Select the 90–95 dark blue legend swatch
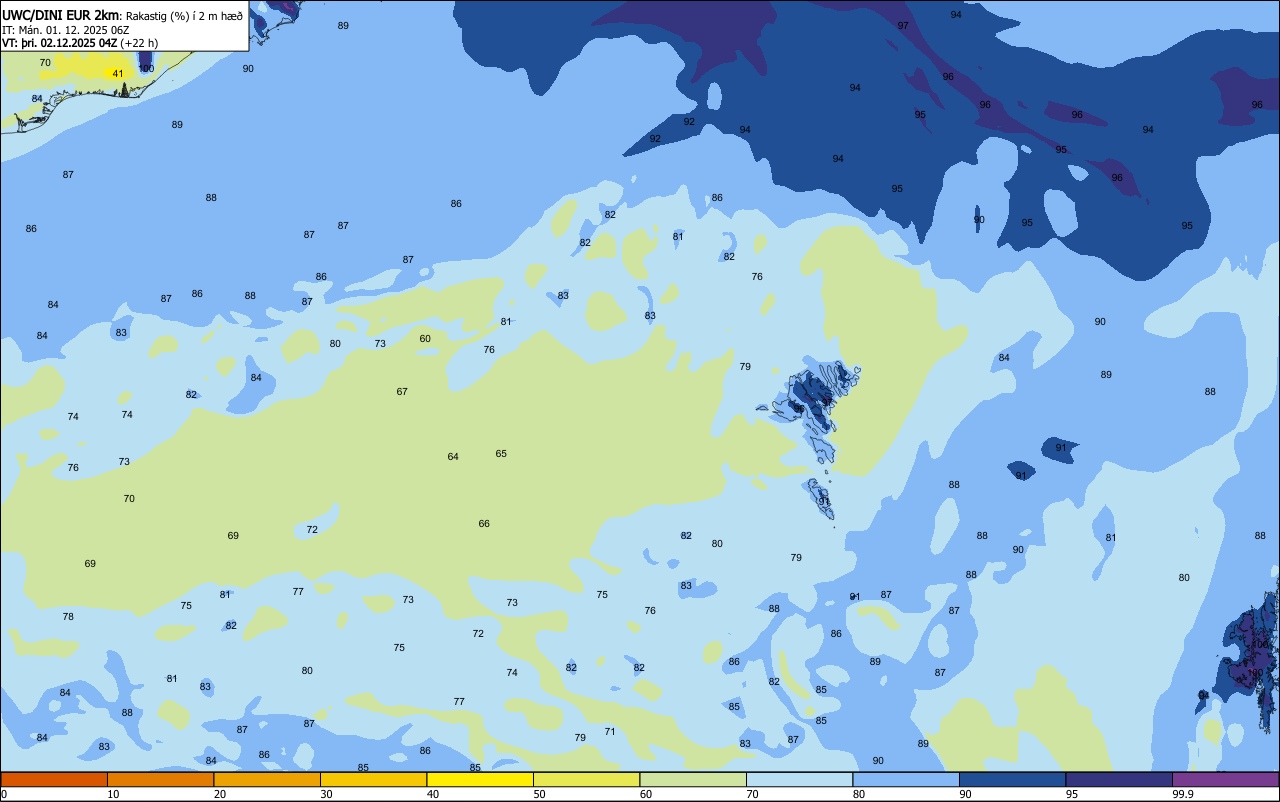Viewport: 1280px width, 802px height. [x=1012, y=779]
